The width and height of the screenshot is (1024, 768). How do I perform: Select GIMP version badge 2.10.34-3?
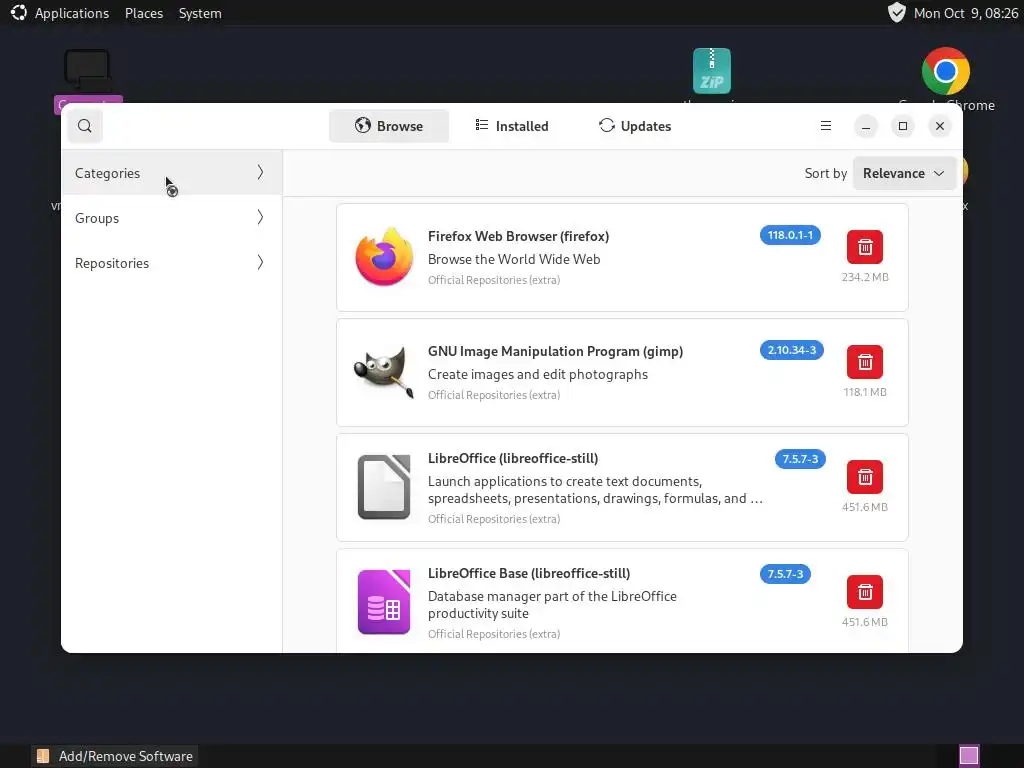click(x=792, y=350)
